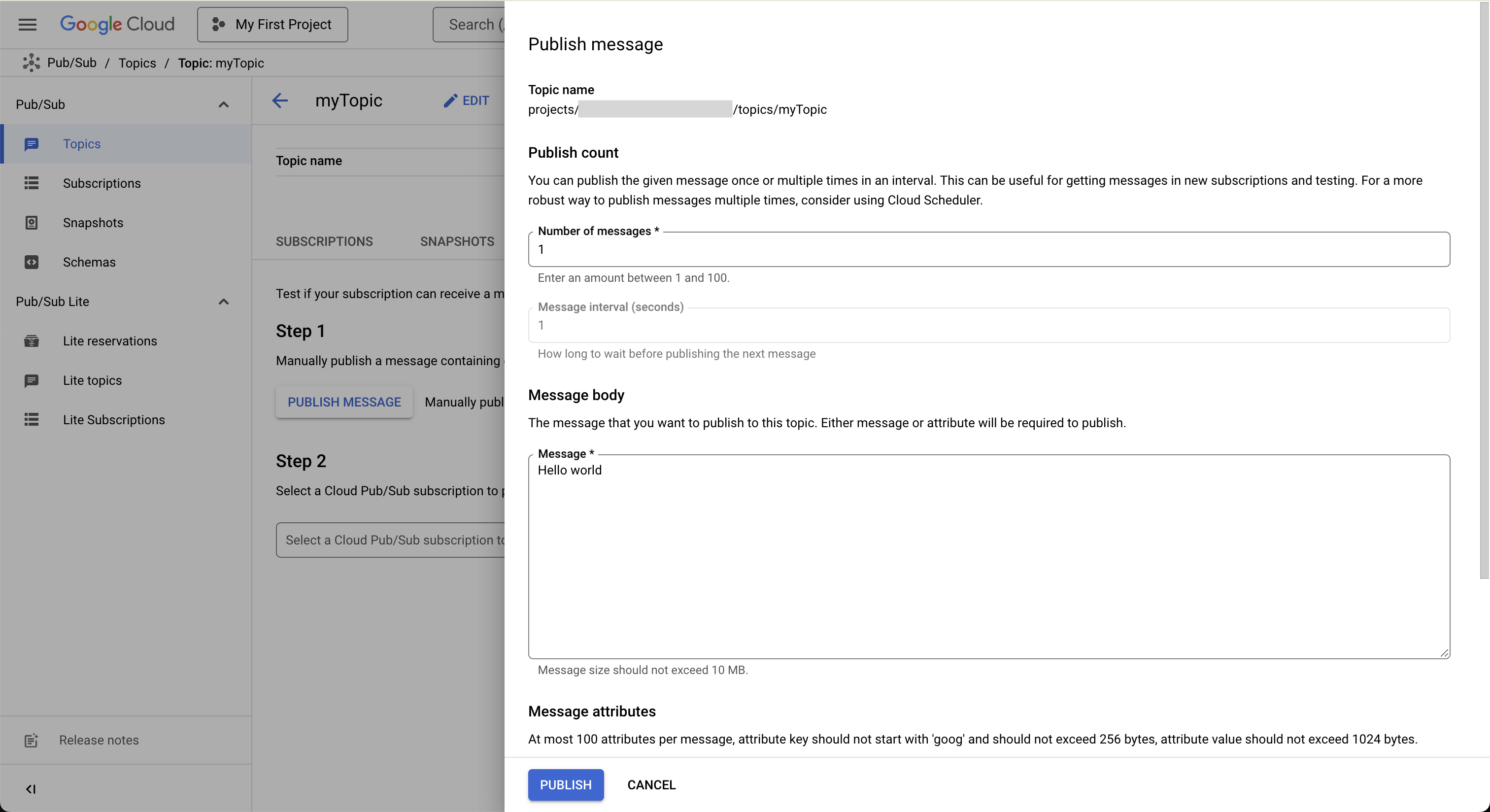Open the My First Project selector

tap(272, 24)
